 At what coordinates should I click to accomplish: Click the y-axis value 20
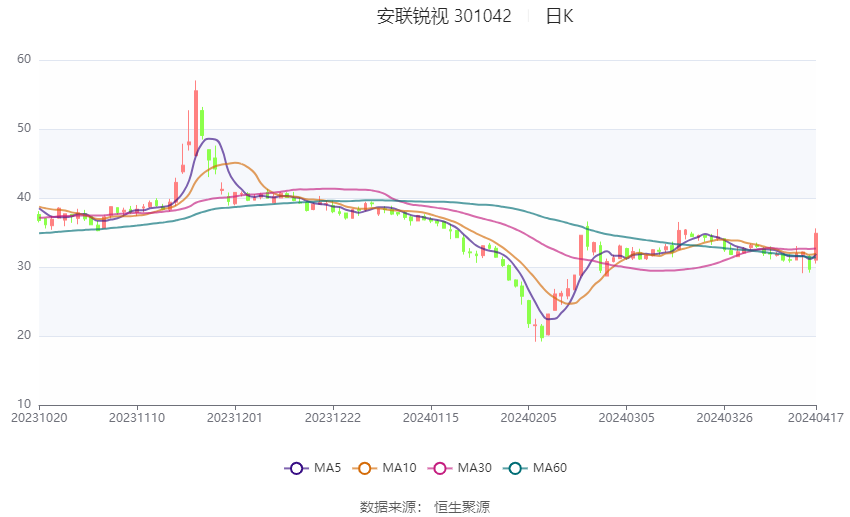click(24, 335)
